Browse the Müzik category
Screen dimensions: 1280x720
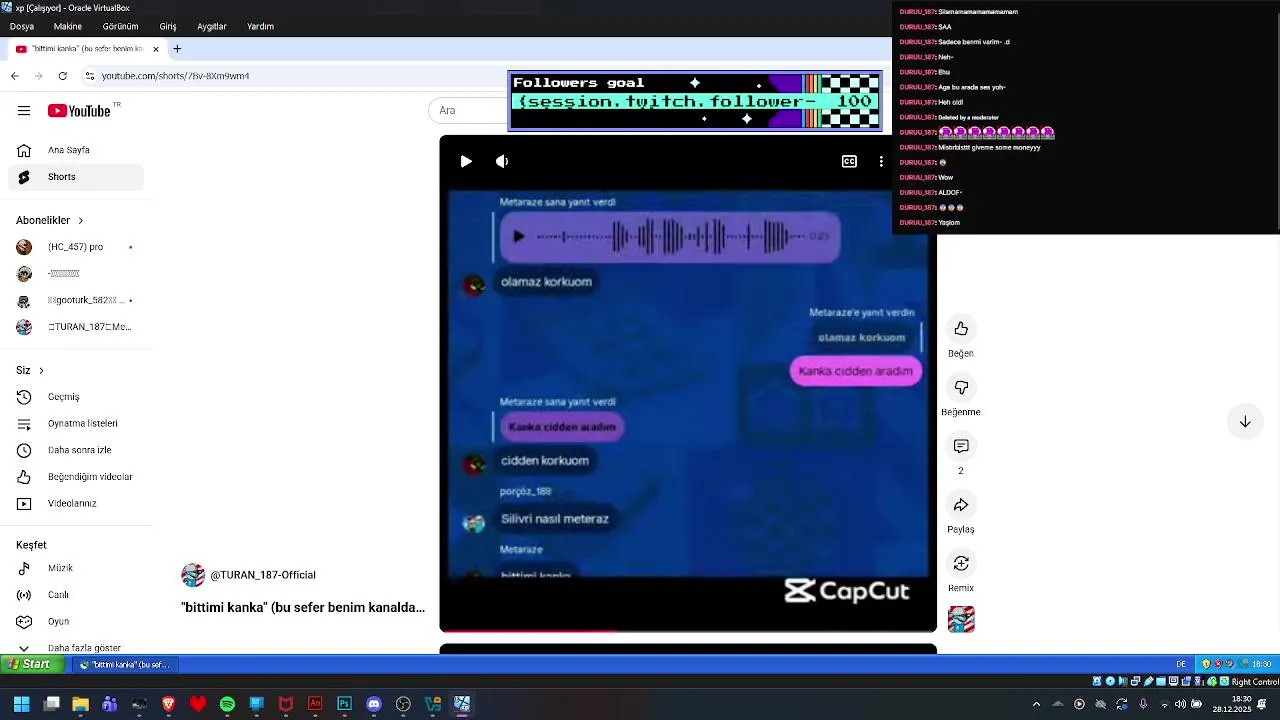point(76,568)
